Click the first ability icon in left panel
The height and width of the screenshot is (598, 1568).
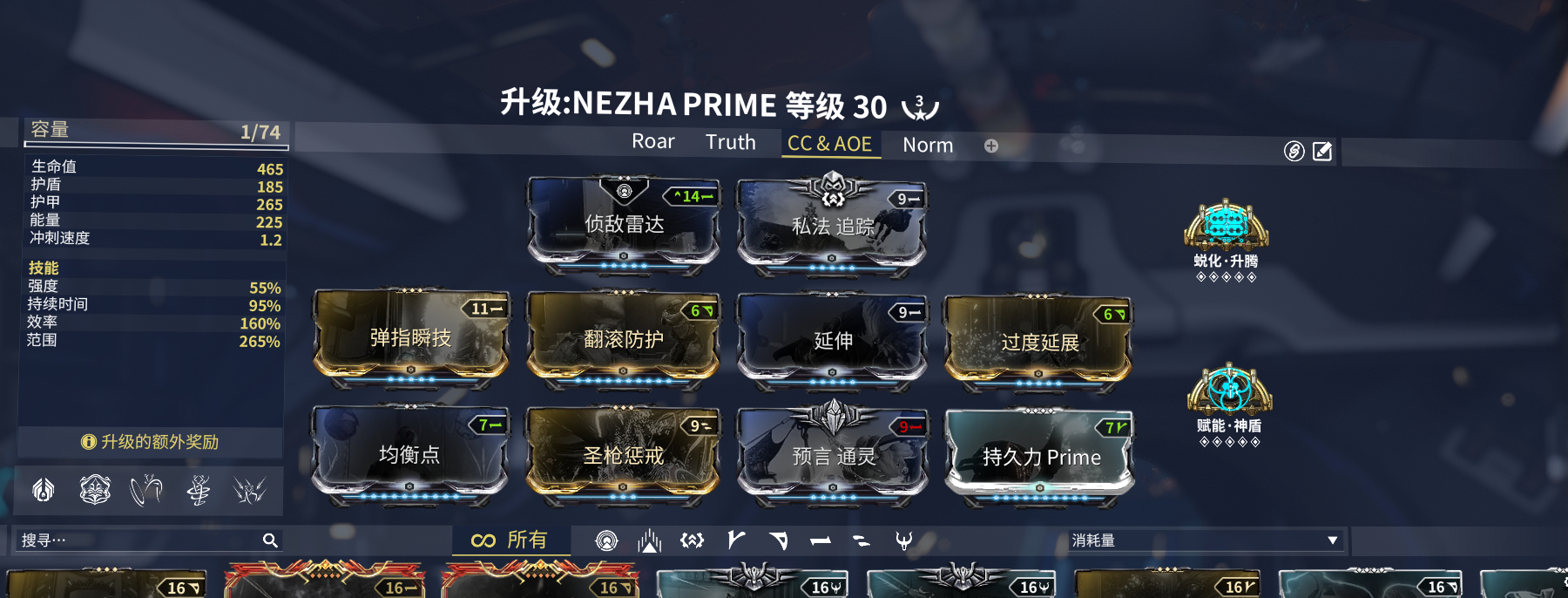coord(44,491)
